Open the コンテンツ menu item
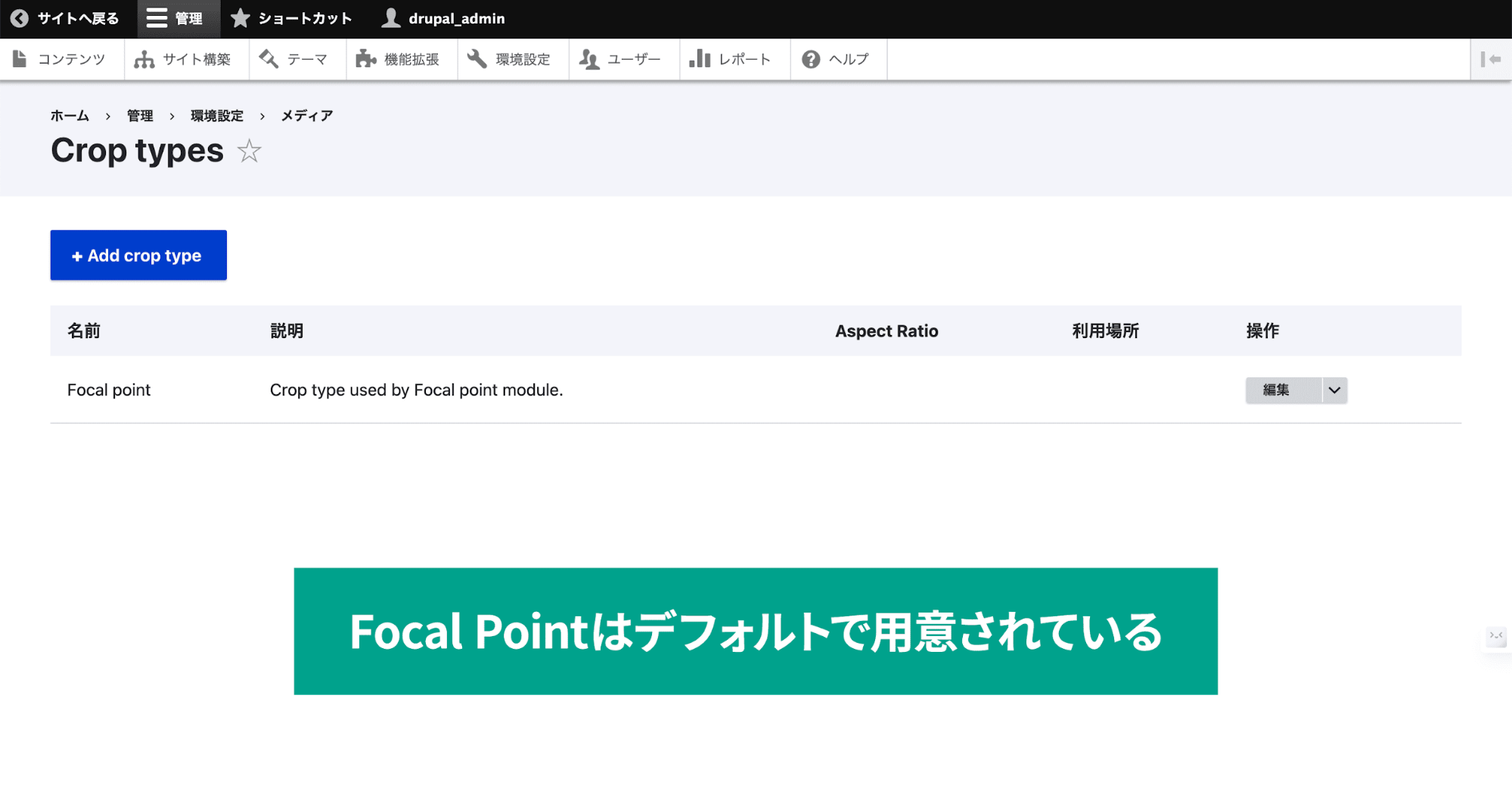Image resolution: width=1512 pixels, height=788 pixels. (x=61, y=59)
